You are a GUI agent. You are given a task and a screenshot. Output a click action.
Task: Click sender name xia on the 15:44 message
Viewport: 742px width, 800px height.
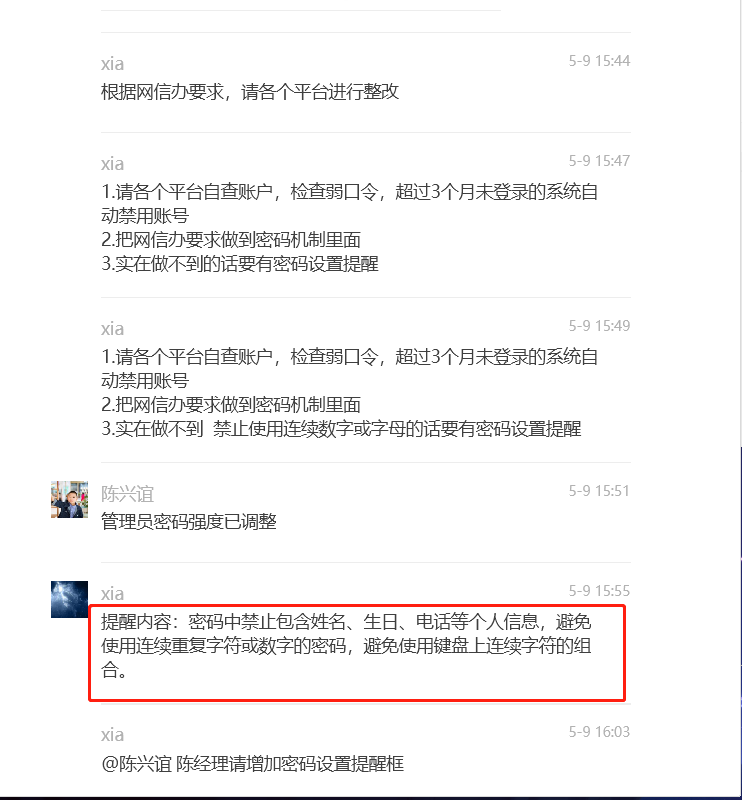[x=112, y=64]
